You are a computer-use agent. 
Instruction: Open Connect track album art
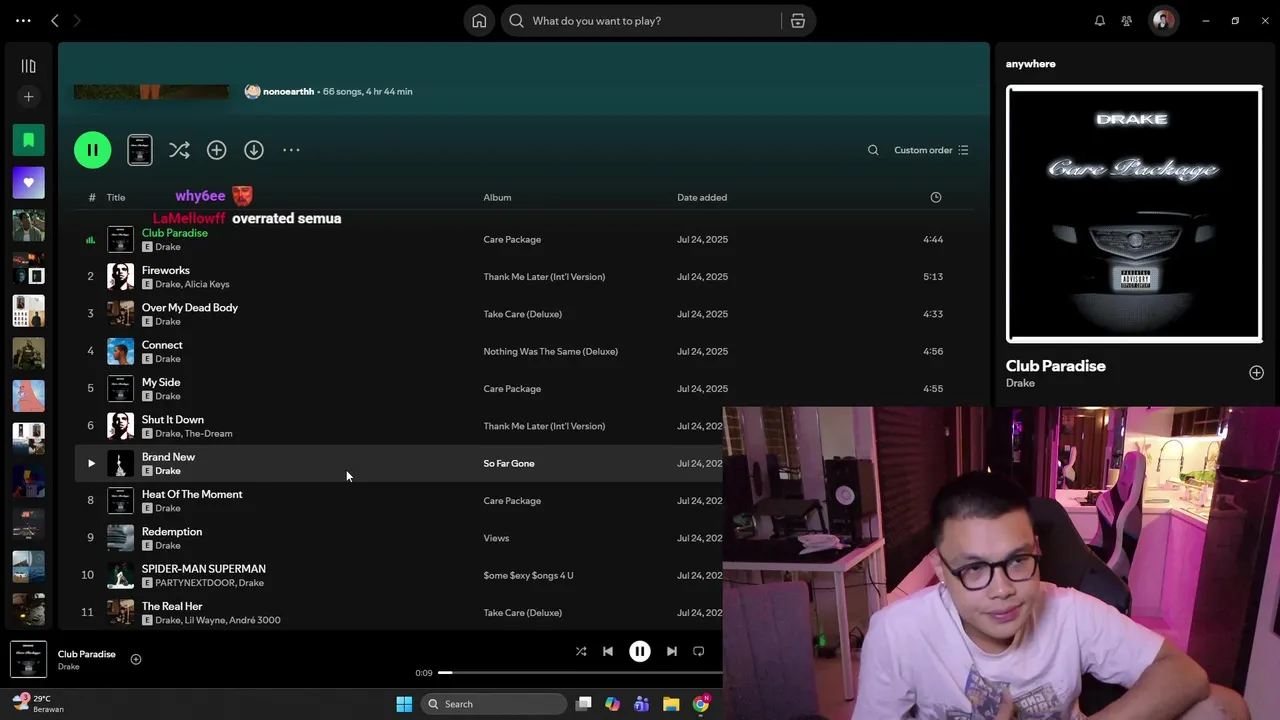[120, 351]
